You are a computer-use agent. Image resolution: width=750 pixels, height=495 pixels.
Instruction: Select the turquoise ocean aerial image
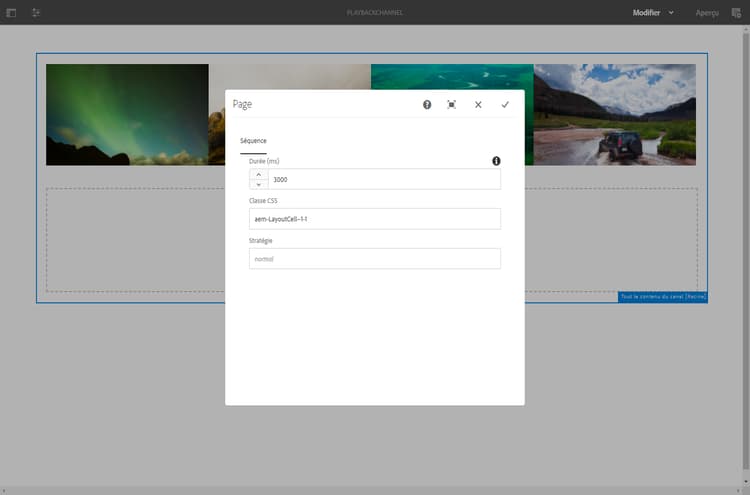tap(452, 77)
